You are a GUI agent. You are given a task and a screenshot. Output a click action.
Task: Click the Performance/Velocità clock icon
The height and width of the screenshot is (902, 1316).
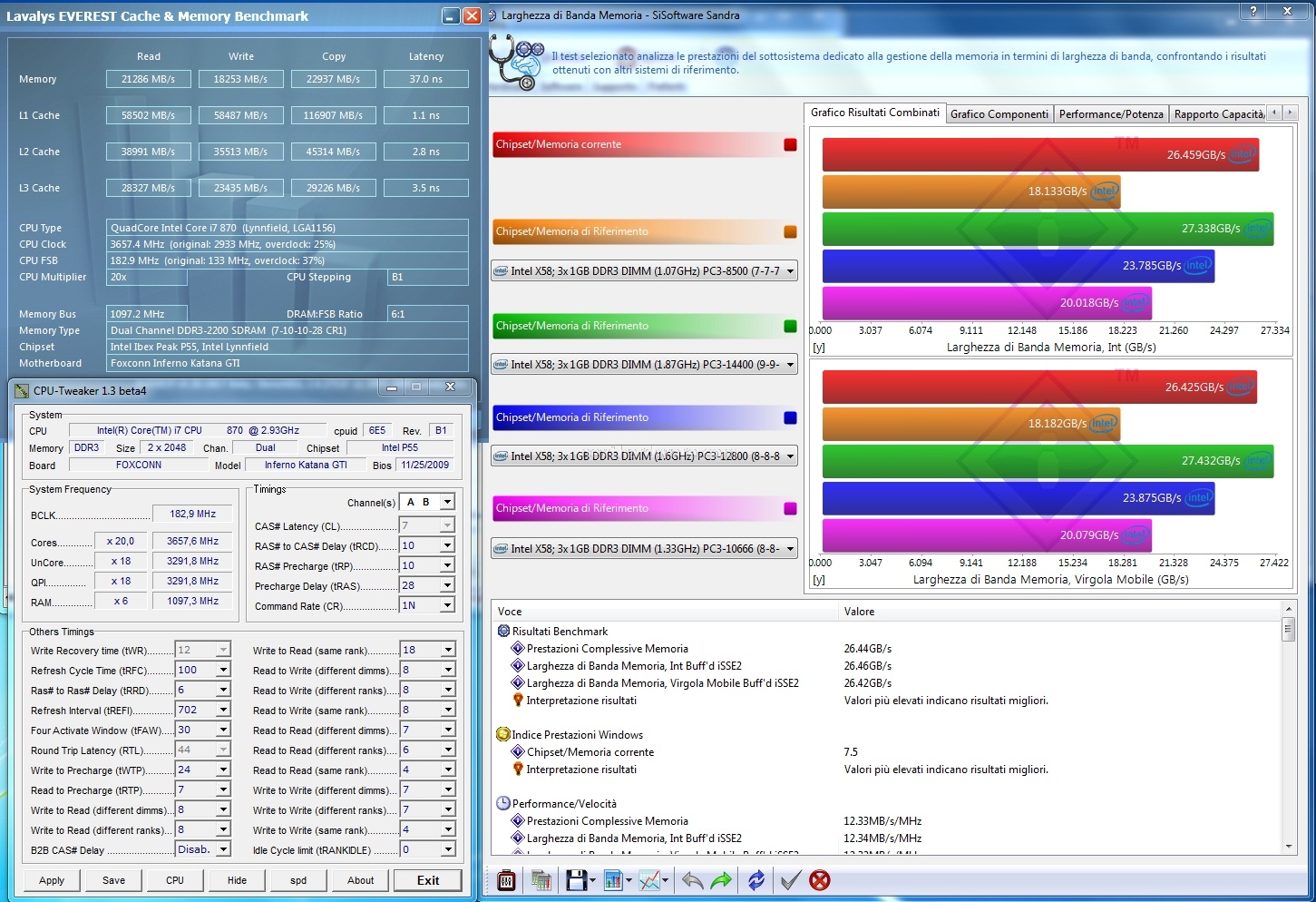(x=503, y=803)
